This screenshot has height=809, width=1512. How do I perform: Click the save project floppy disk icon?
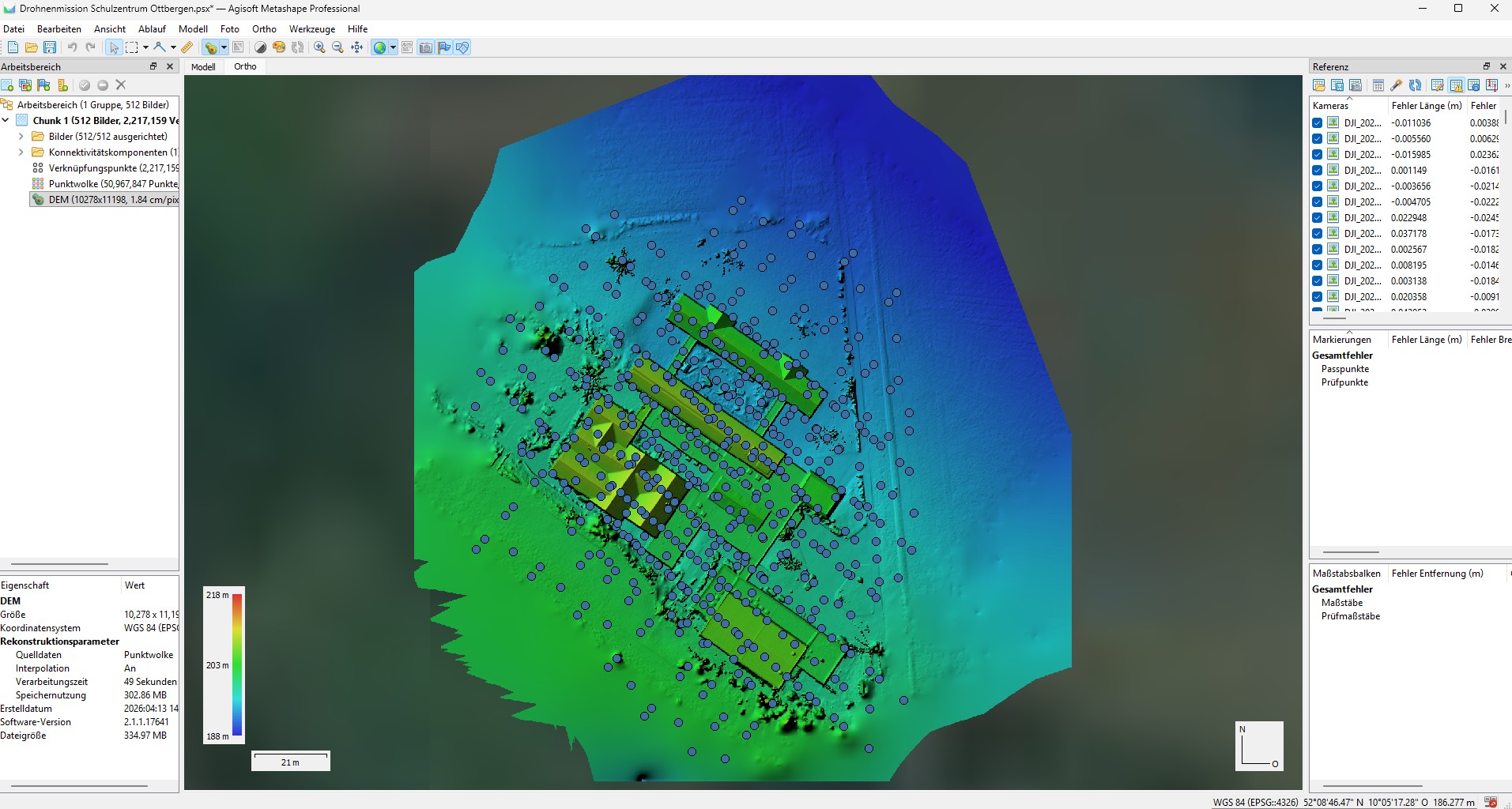[x=50, y=47]
